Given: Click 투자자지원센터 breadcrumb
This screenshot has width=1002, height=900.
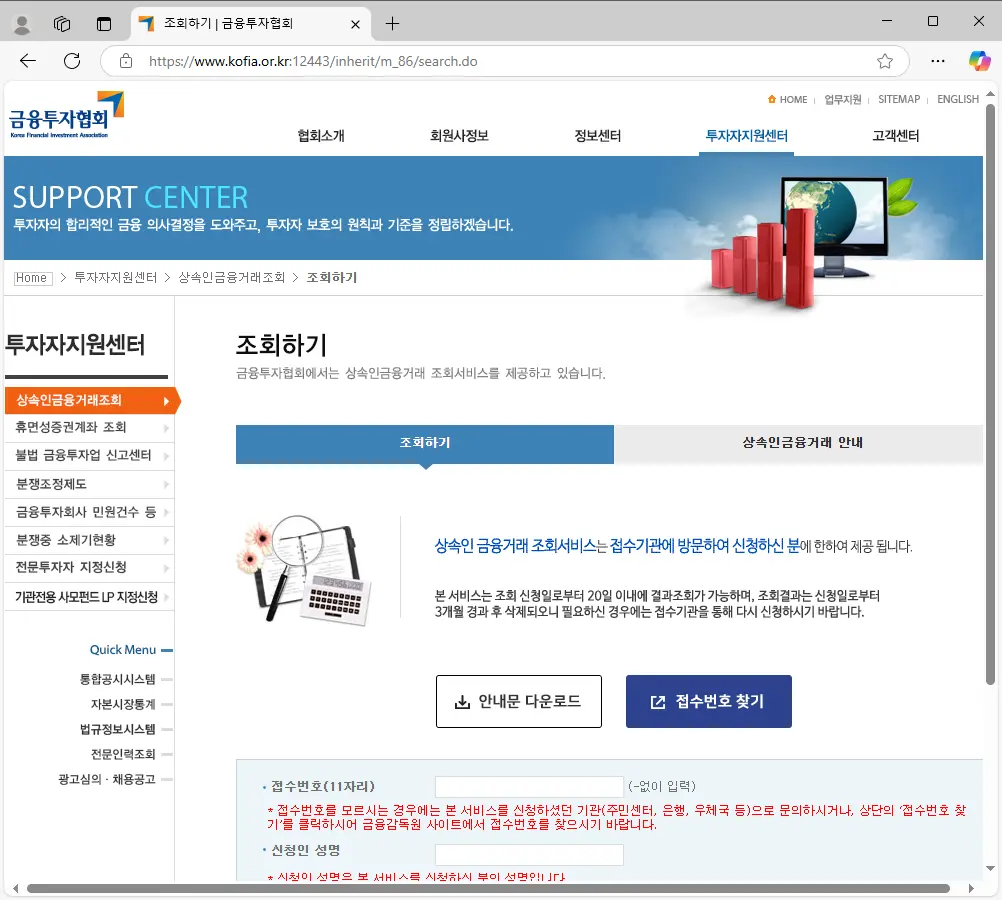Looking at the screenshot, I should 115,277.
